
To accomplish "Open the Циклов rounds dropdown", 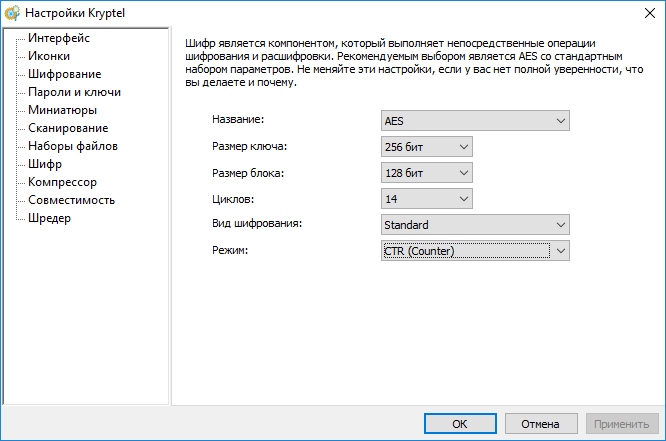I will 427,199.
